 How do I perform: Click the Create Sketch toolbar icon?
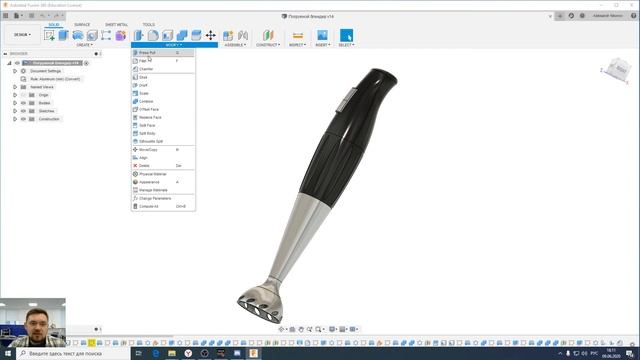tap(49, 36)
